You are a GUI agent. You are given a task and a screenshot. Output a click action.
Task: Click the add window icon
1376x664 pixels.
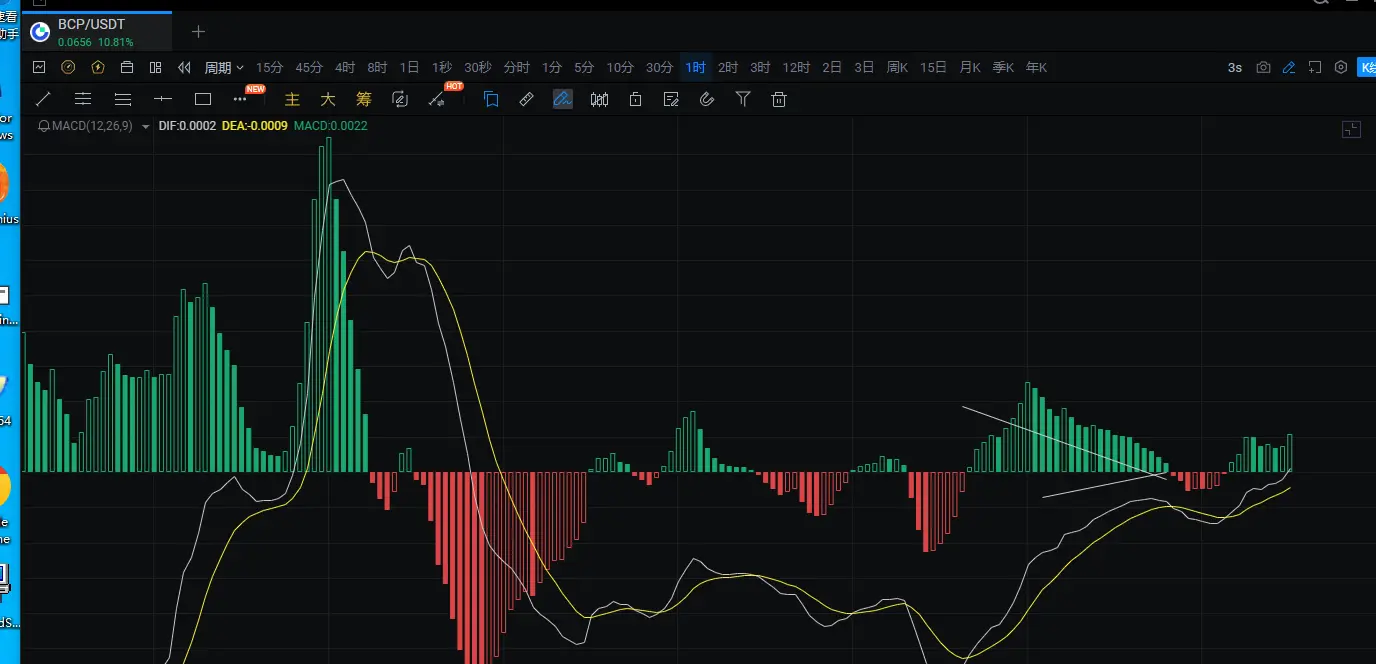pos(1315,67)
